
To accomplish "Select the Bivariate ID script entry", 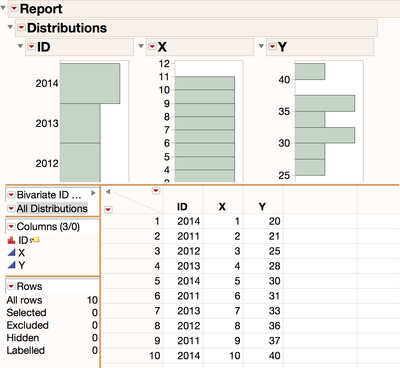I will pyautogui.click(x=49, y=195).
